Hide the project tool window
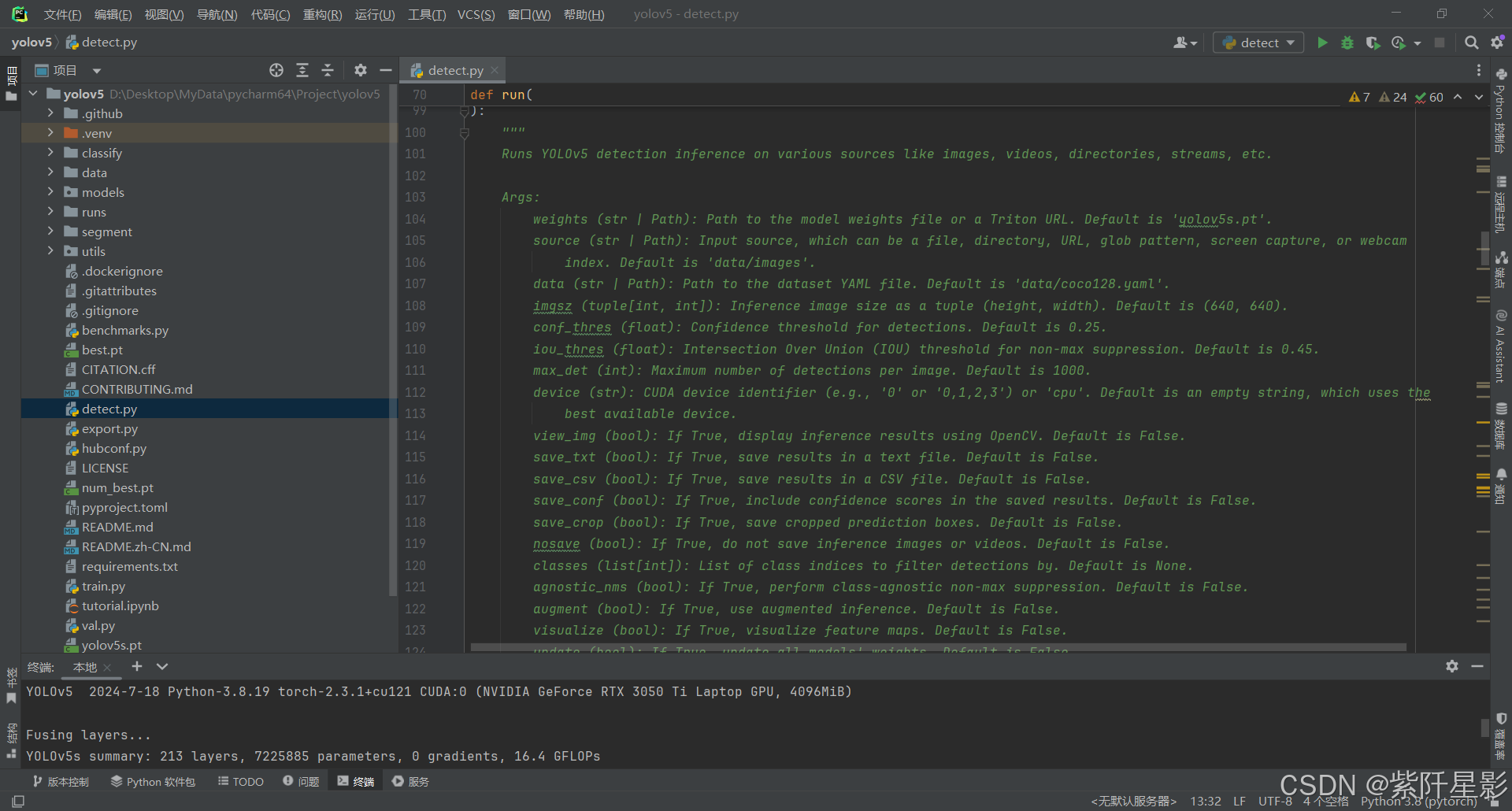This screenshot has height=811, width=1512. coord(386,70)
